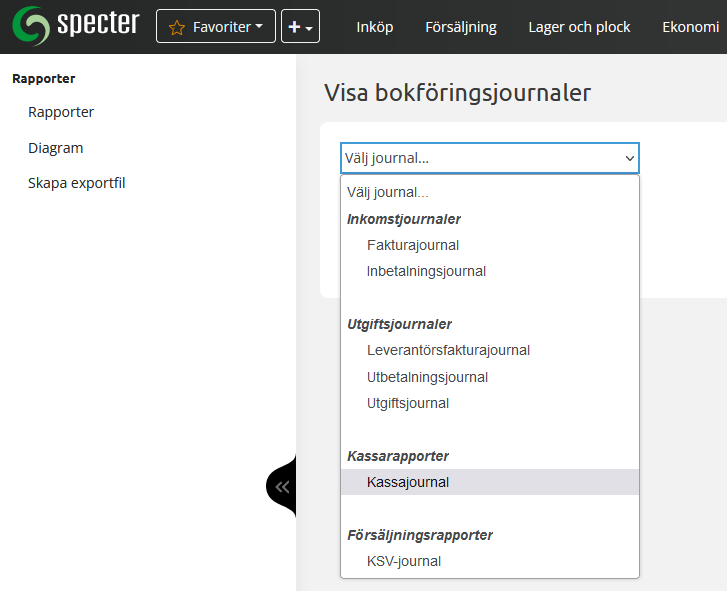Go to Rapporter in the sidebar

pos(61,112)
